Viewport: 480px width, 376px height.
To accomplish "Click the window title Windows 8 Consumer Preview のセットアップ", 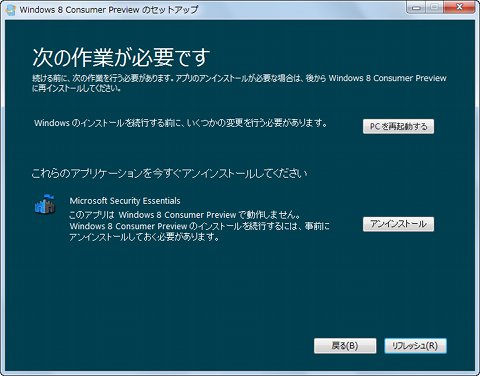I will (x=109, y=9).
